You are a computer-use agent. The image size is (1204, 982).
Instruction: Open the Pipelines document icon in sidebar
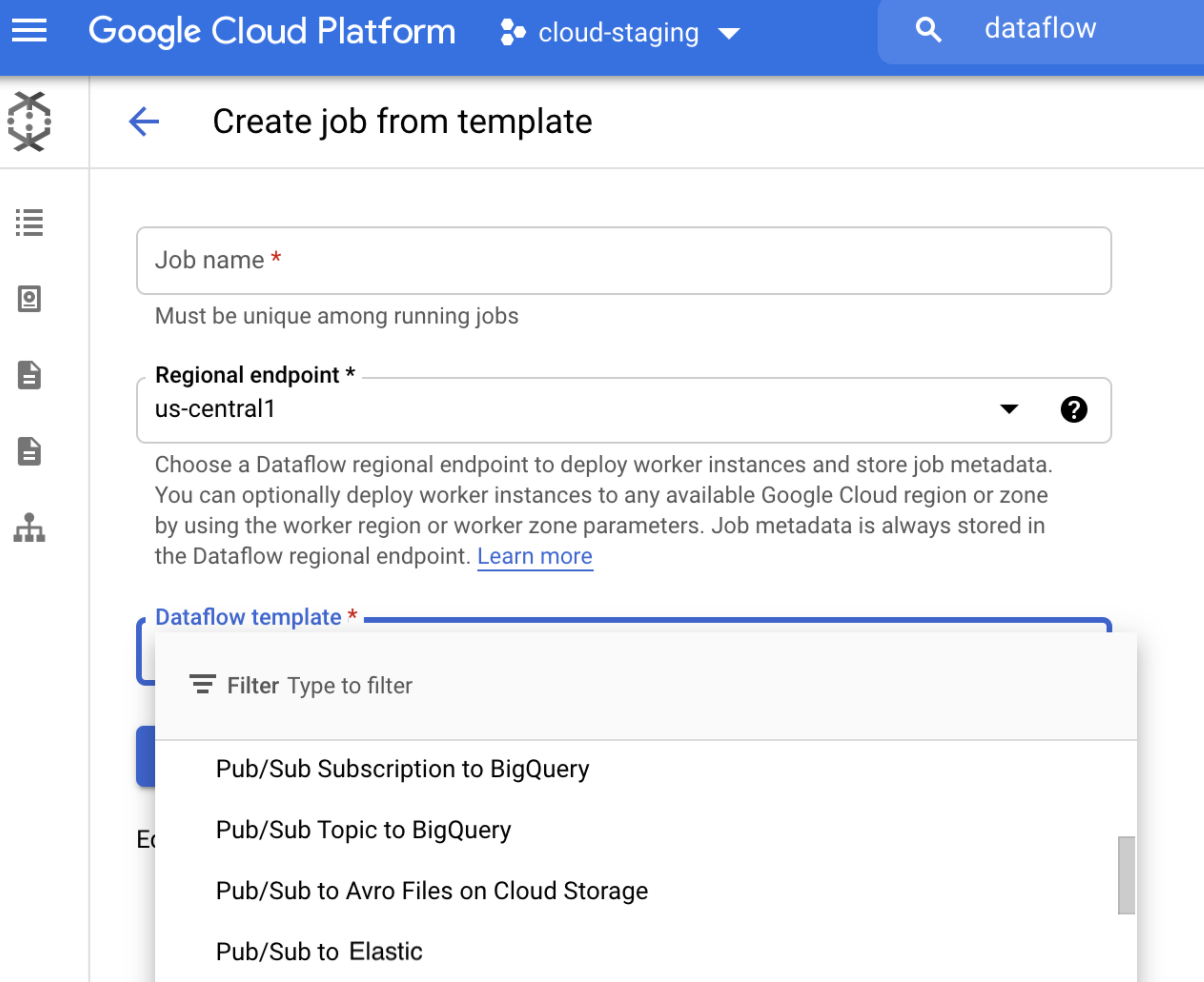click(x=29, y=375)
